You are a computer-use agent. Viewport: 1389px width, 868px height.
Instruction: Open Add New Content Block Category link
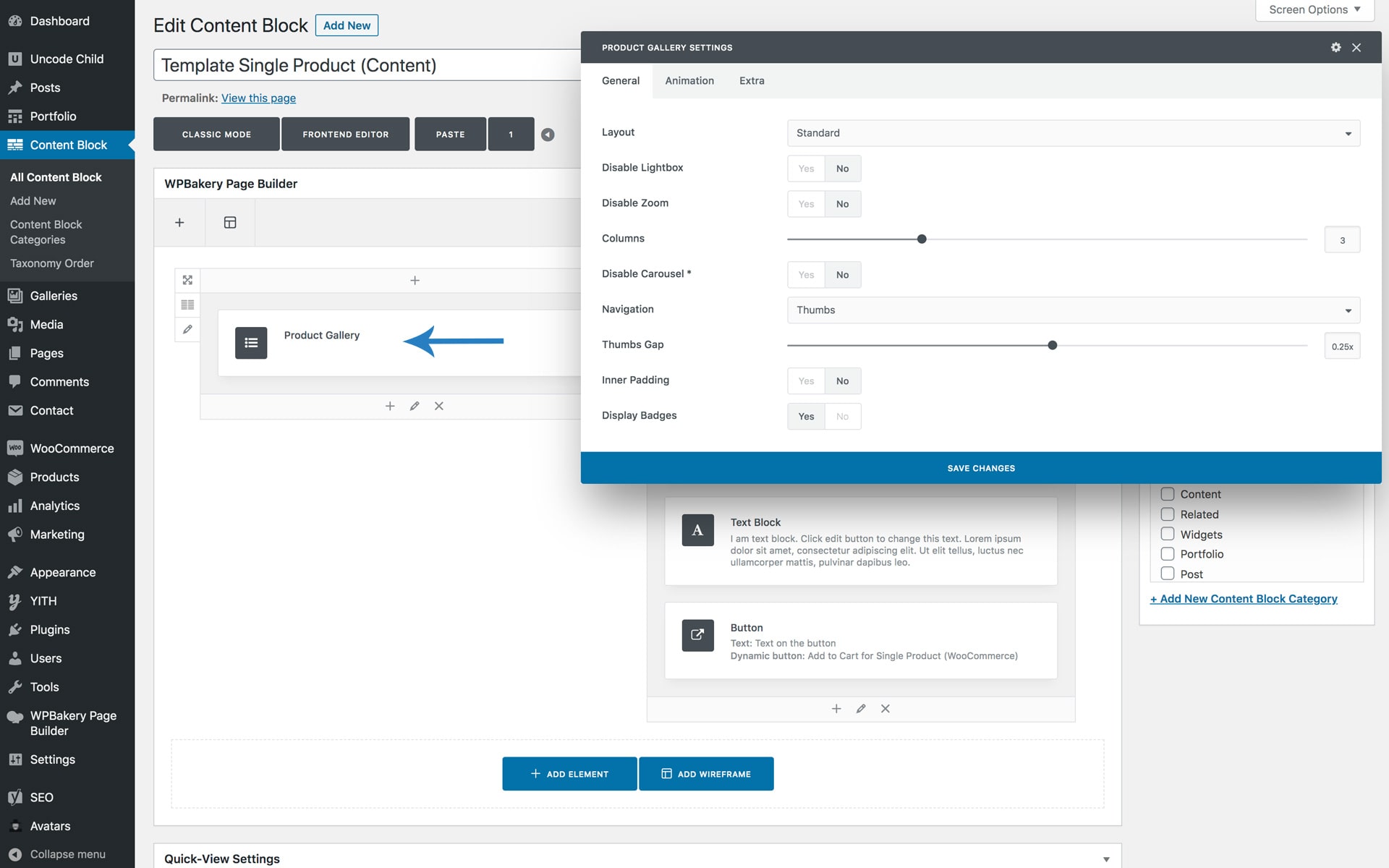(x=1243, y=599)
